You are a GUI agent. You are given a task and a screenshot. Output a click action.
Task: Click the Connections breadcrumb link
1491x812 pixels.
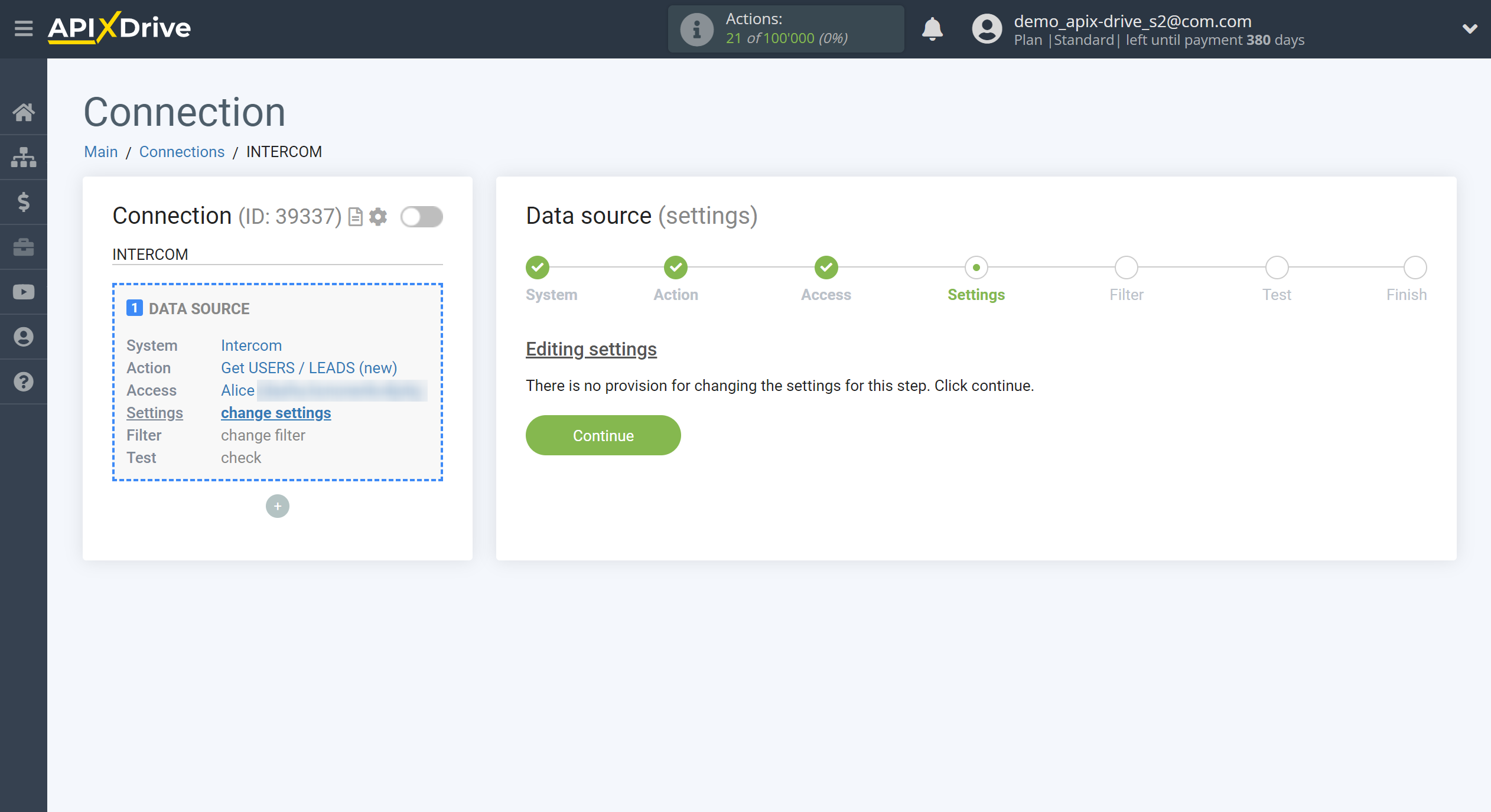180,152
